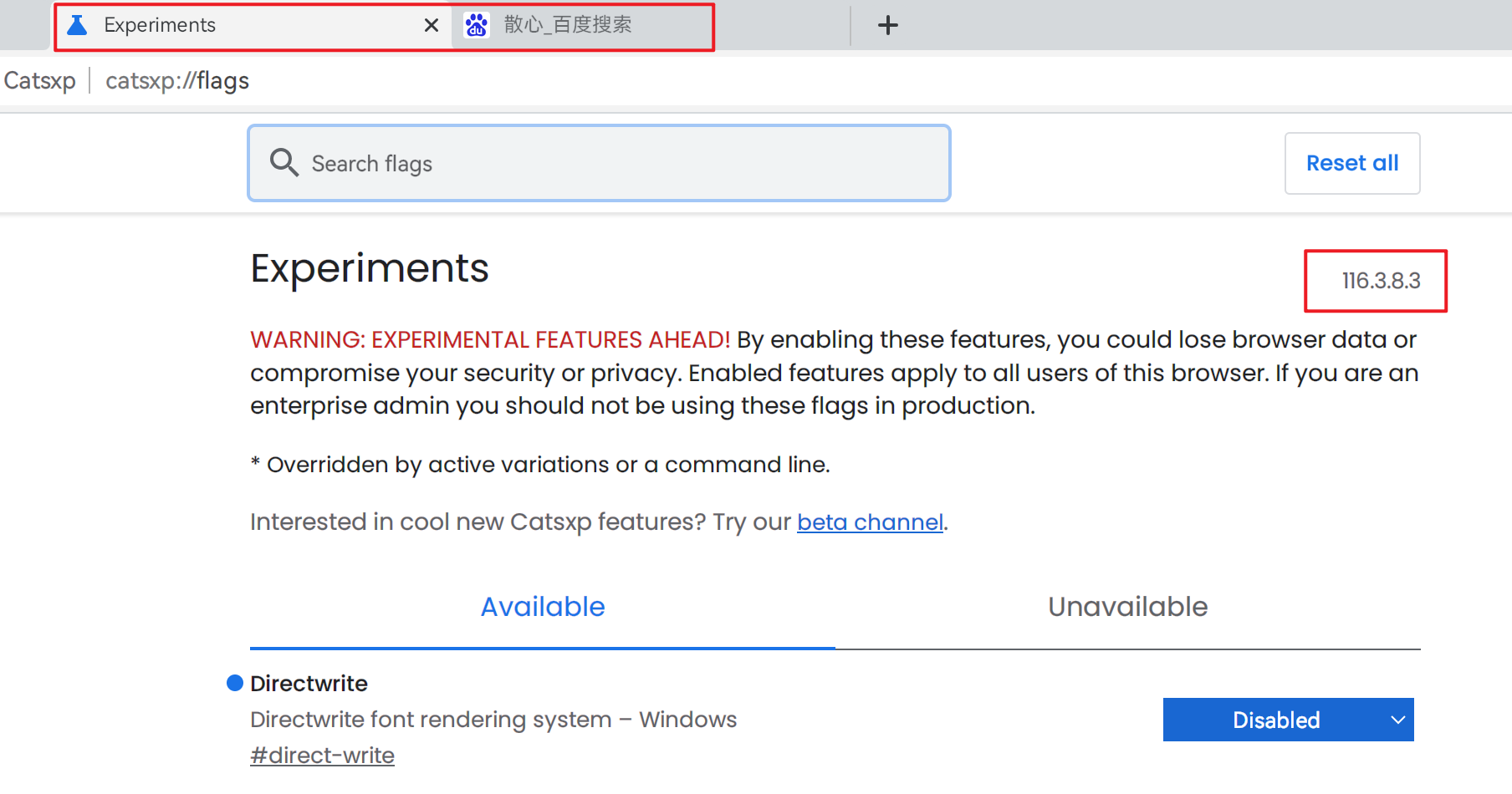The image size is (1512, 794).
Task: Open the Directwrite Disabled dropdown
Action: point(1288,720)
